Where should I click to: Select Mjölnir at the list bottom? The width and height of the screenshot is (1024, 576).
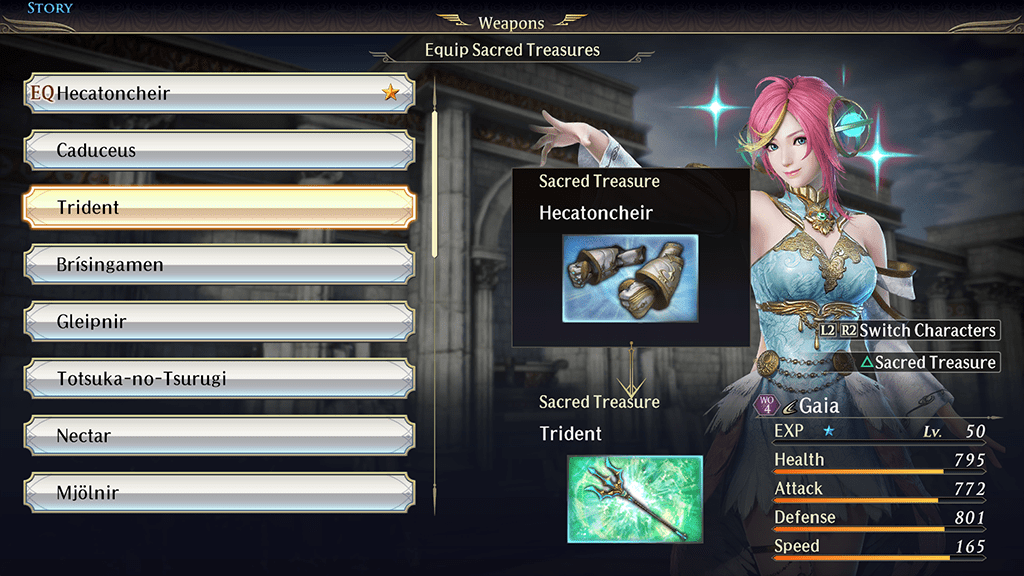pyautogui.click(x=219, y=492)
